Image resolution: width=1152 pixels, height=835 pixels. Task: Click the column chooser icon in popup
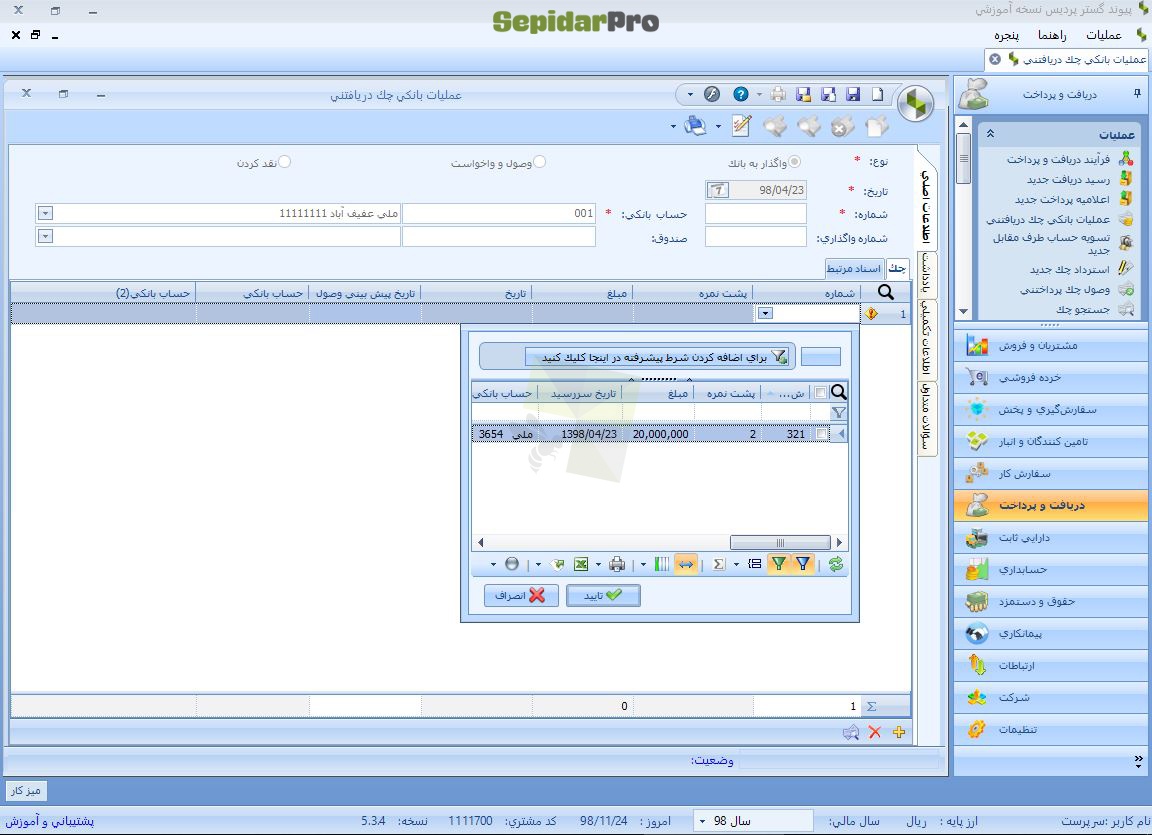point(662,564)
